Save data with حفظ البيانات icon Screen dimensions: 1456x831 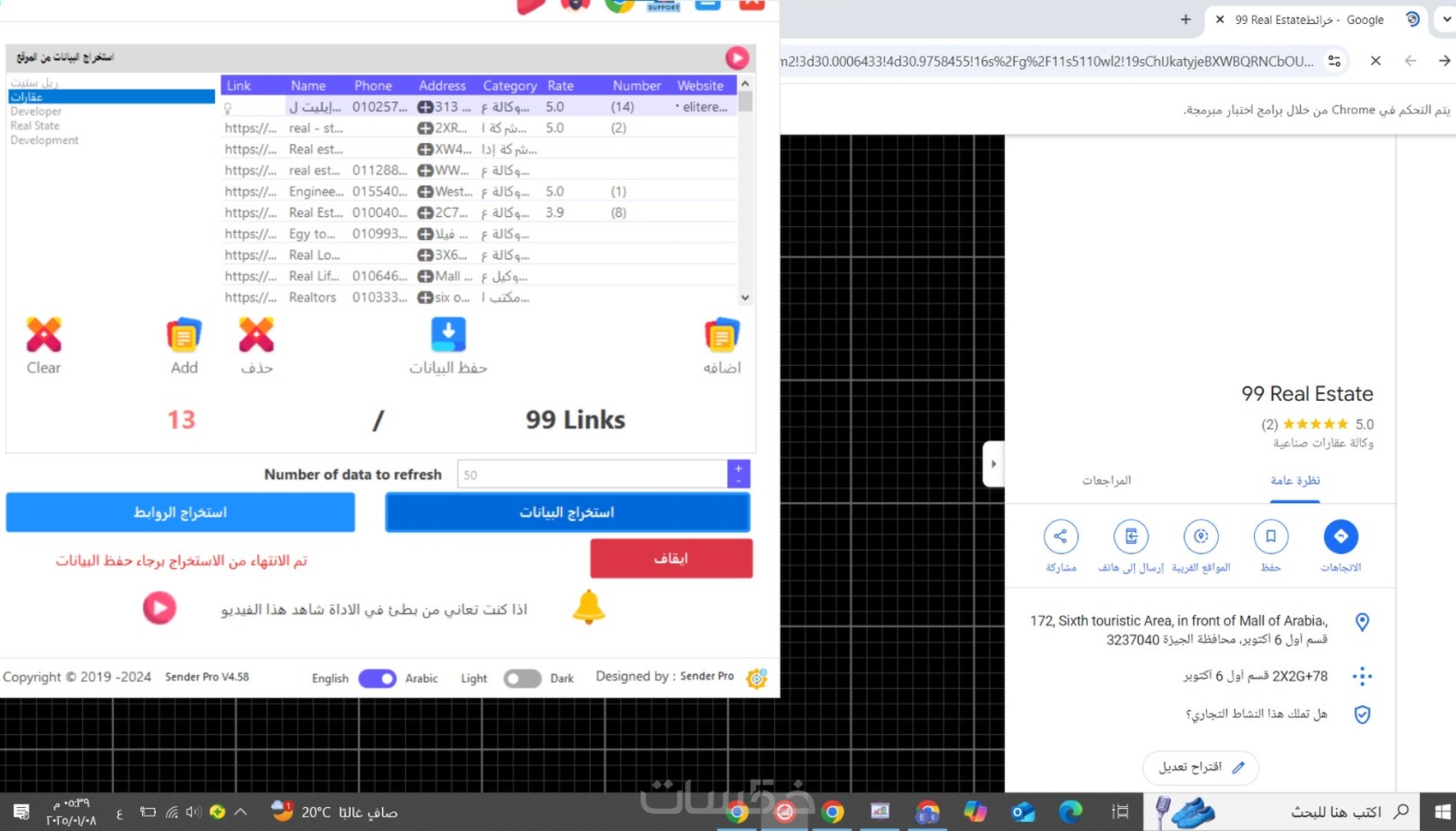click(x=448, y=335)
